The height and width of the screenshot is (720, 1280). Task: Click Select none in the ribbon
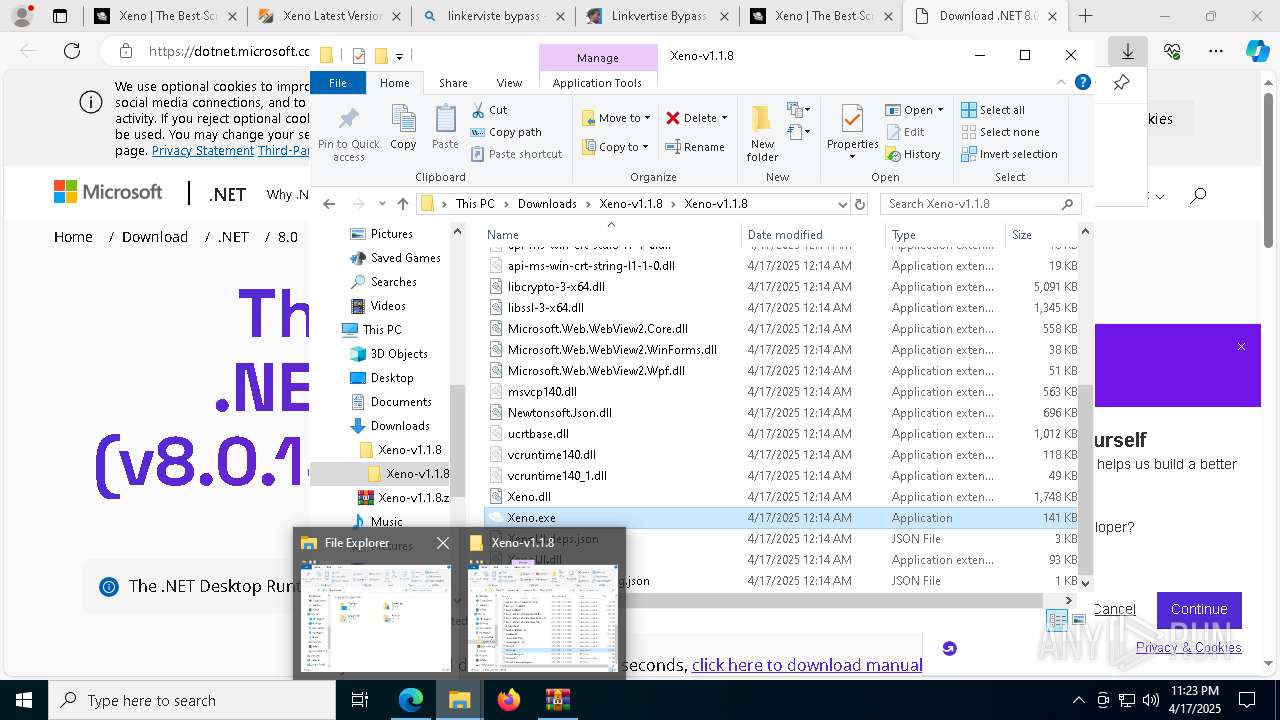pos(1000,132)
